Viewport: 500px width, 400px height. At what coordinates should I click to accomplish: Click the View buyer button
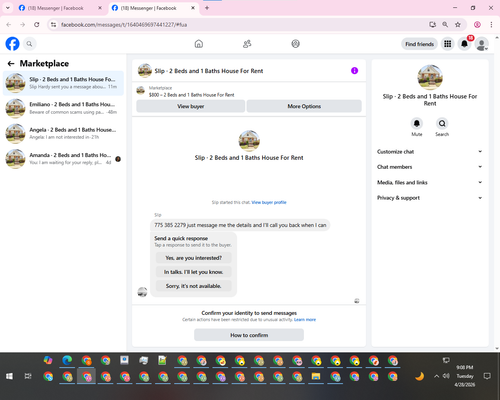191,106
